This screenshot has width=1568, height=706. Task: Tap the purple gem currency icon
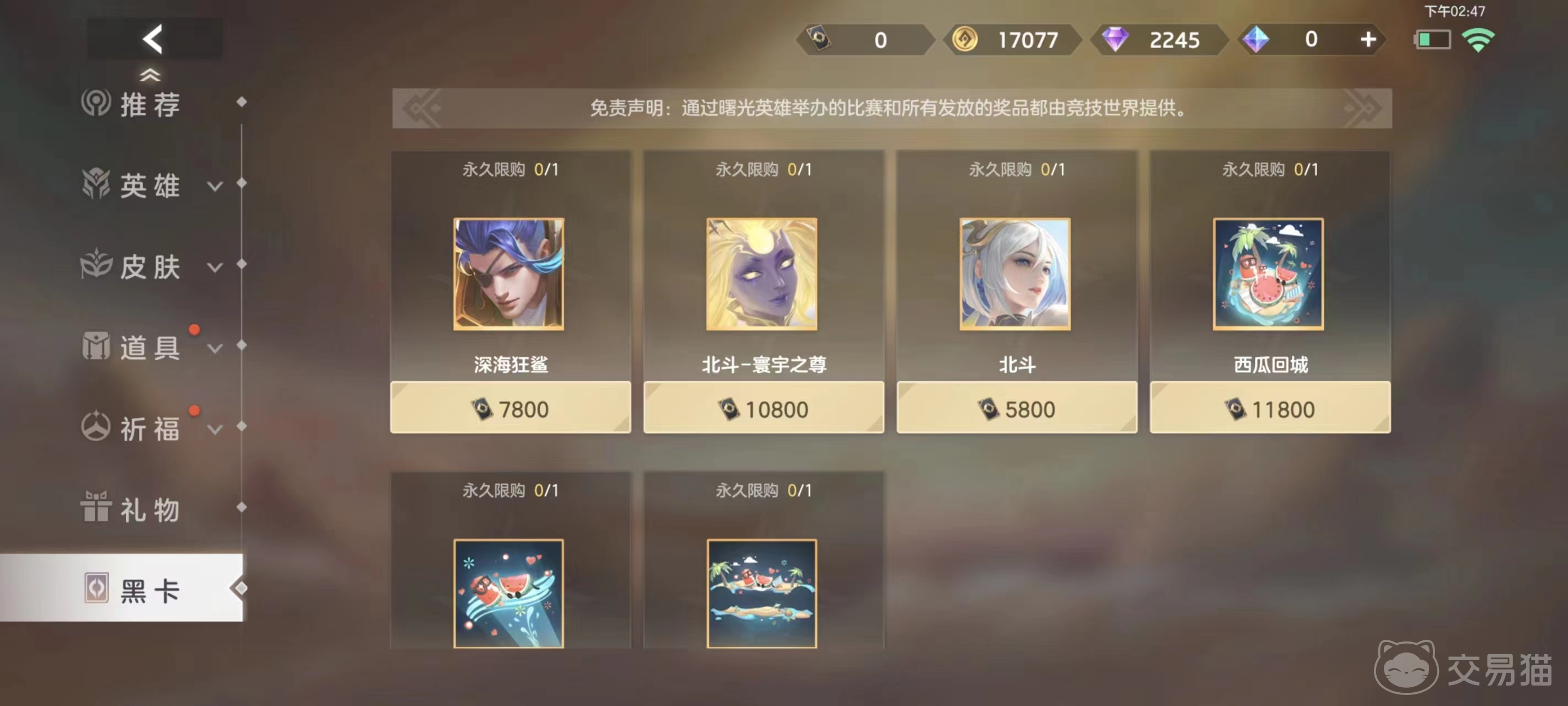pos(1114,40)
